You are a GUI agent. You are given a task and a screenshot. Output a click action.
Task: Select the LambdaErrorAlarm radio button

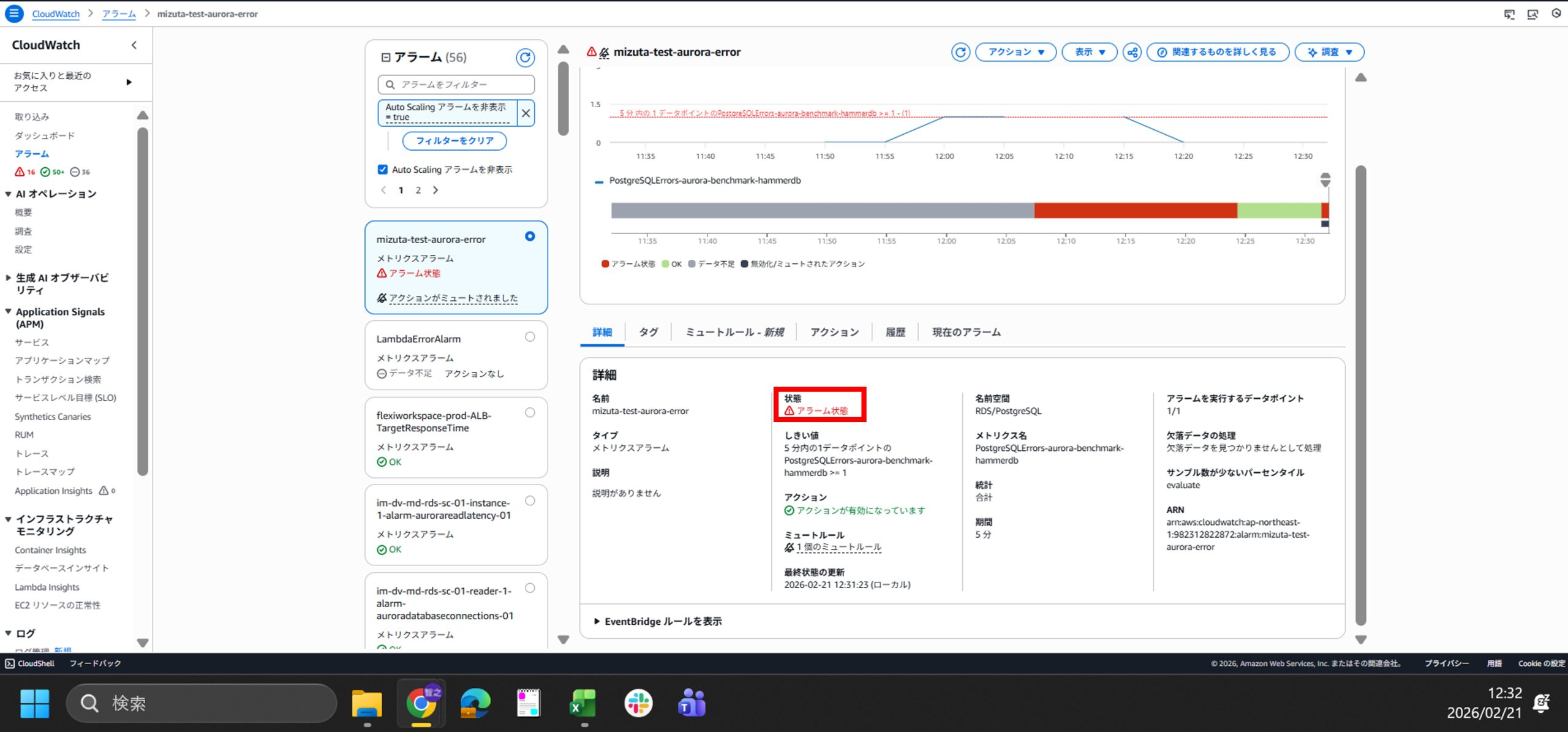click(x=530, y=337)
